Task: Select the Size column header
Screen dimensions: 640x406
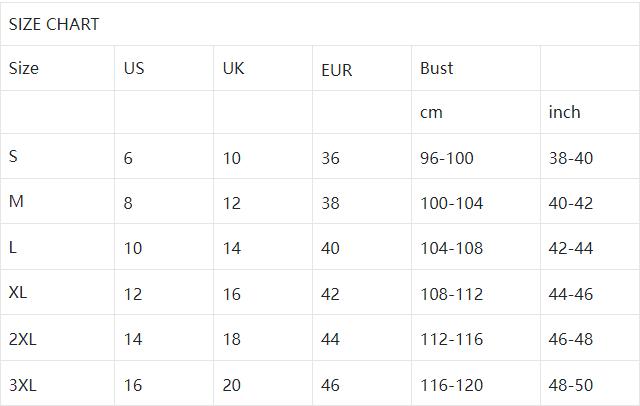Action: pyautogui.click(x=24, y=69)
